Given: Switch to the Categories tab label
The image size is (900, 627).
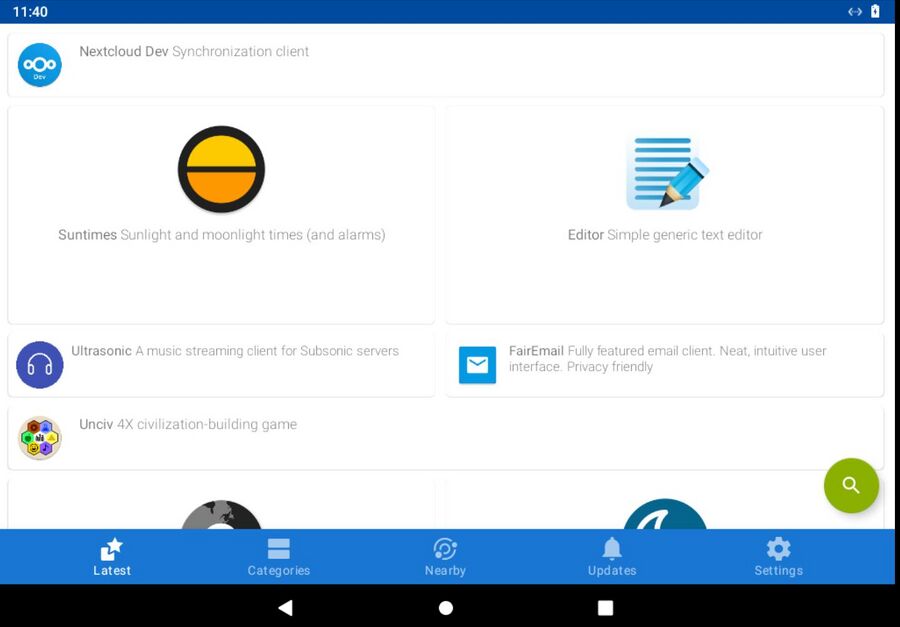Looking at the screenshot, I should coord(278,570).
